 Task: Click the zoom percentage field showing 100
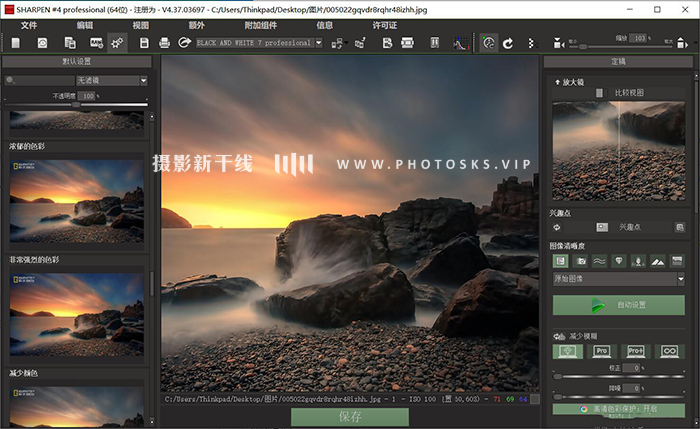tap(639, 38)
